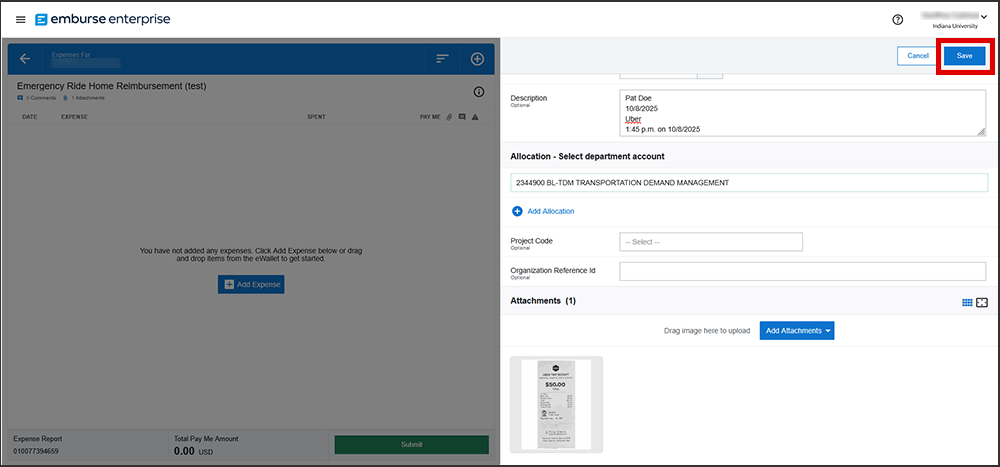Open the report info icon
1000x467 pixels.
[478, 92]
